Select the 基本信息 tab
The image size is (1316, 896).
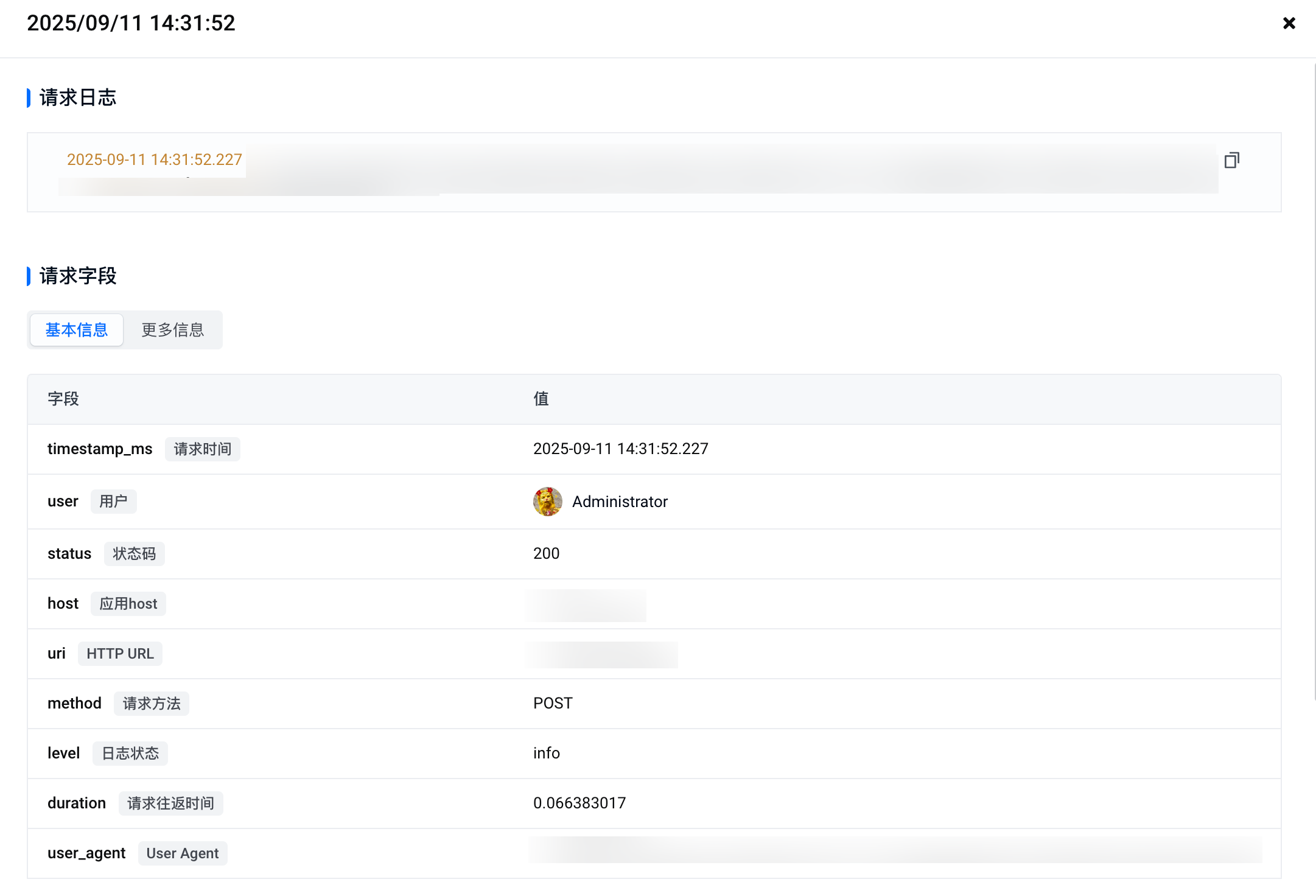click(x=77, y=330)
